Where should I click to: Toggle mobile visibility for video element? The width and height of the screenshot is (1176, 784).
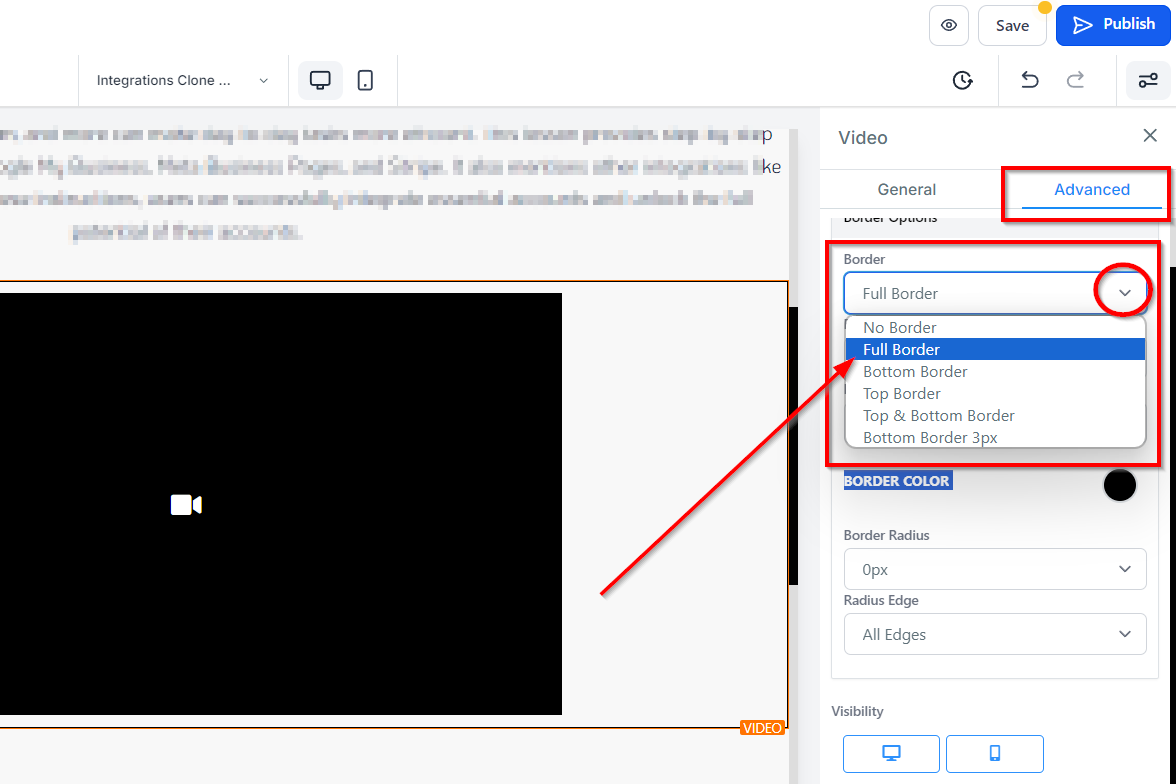point(994,753)
